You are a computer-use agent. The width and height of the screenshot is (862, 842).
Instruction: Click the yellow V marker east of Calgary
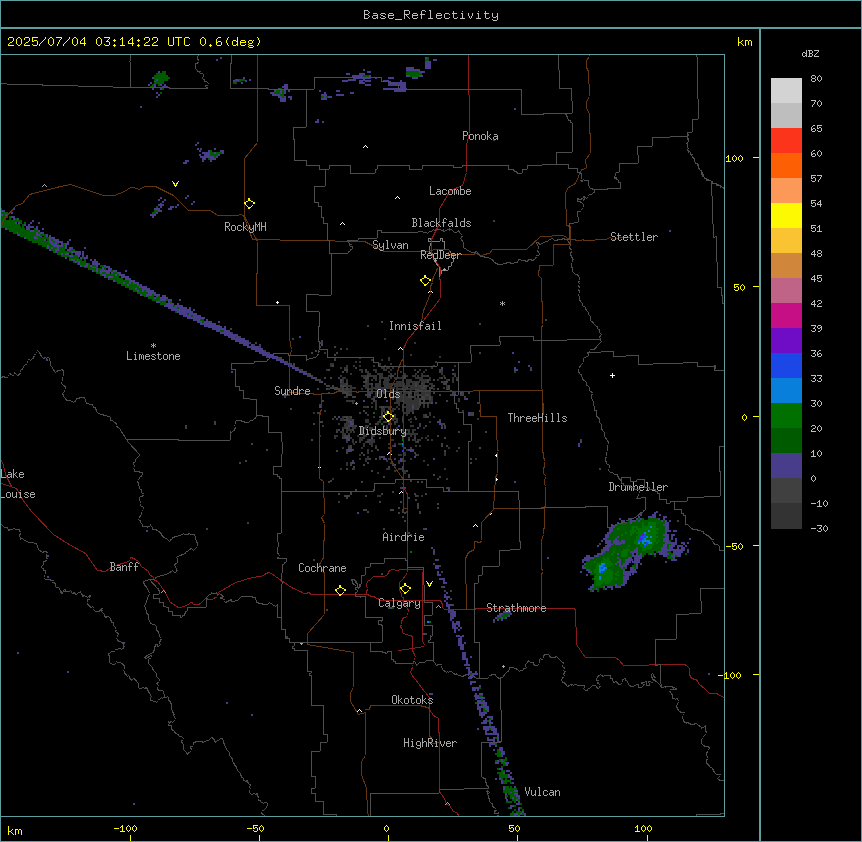click(x=429, y=584)
